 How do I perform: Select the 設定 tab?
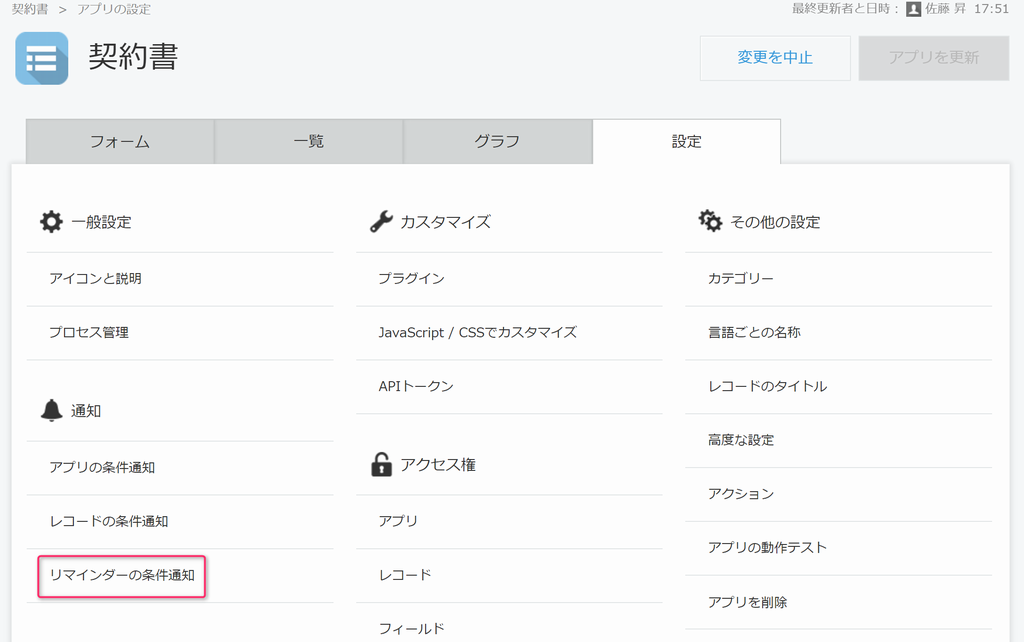[x=686, y=141]
